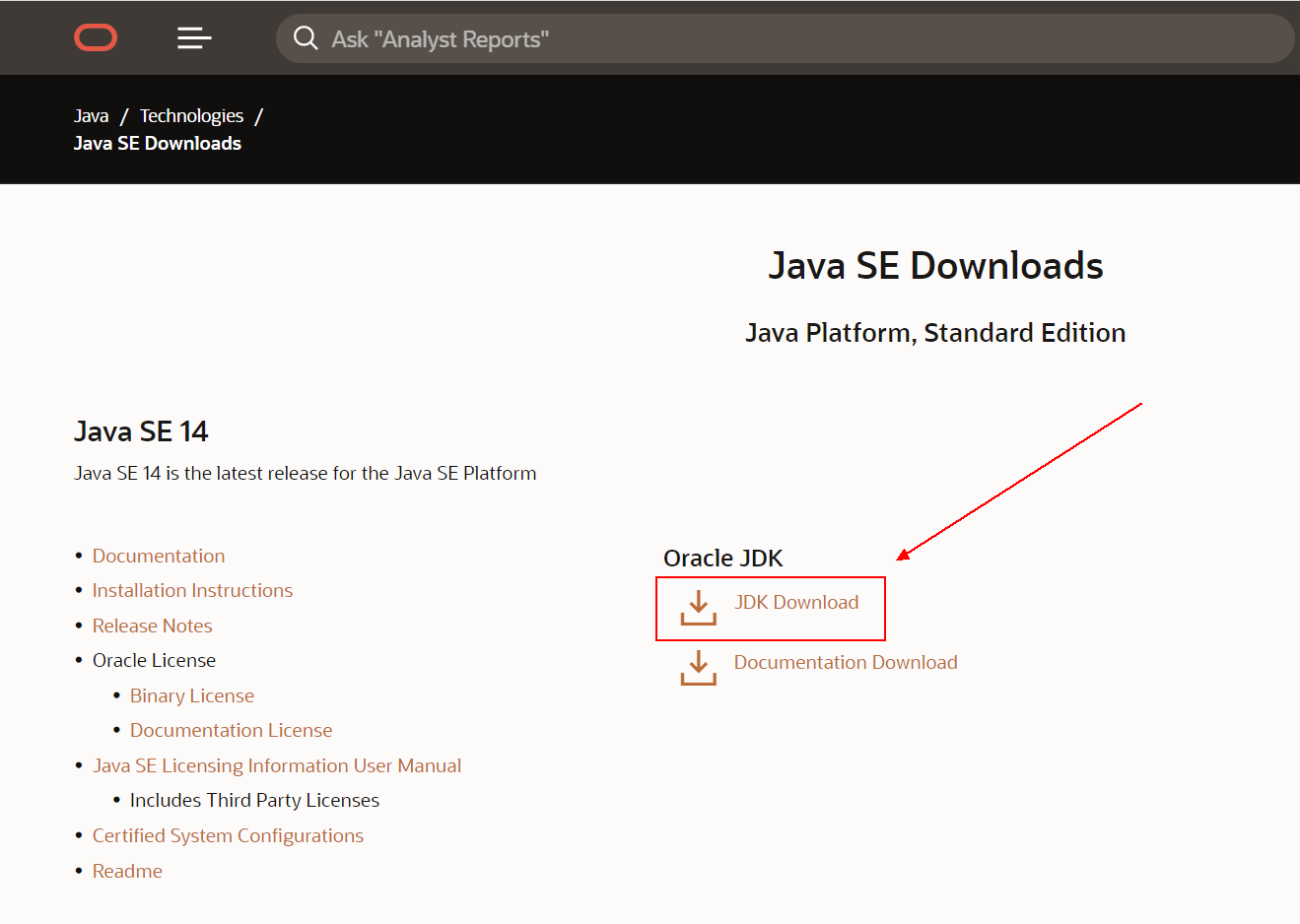Open Certified System Configurations link

228,835
